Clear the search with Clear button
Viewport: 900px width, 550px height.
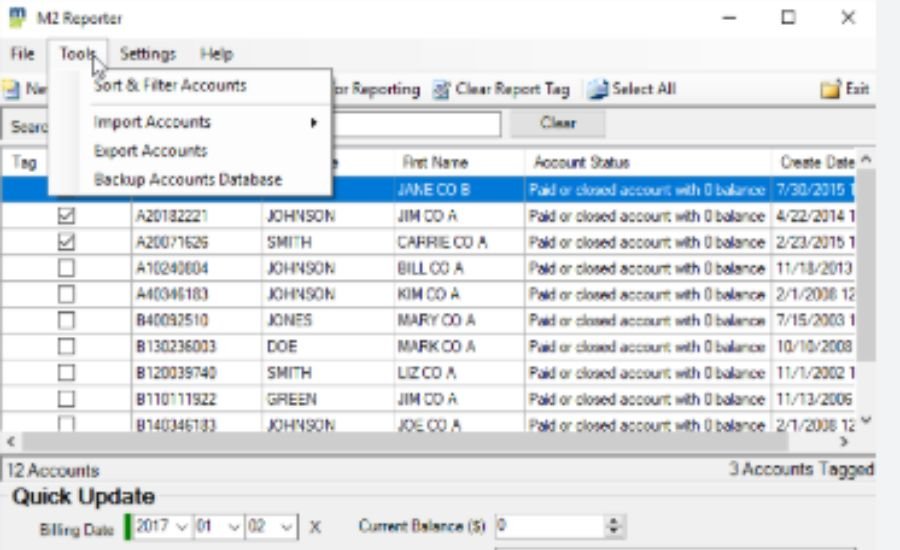pos(557,123)
